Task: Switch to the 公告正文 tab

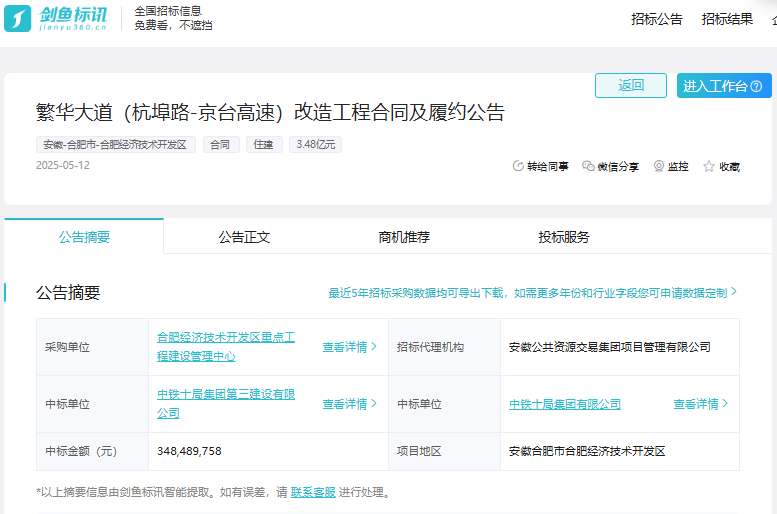Action: pos(244,237)
